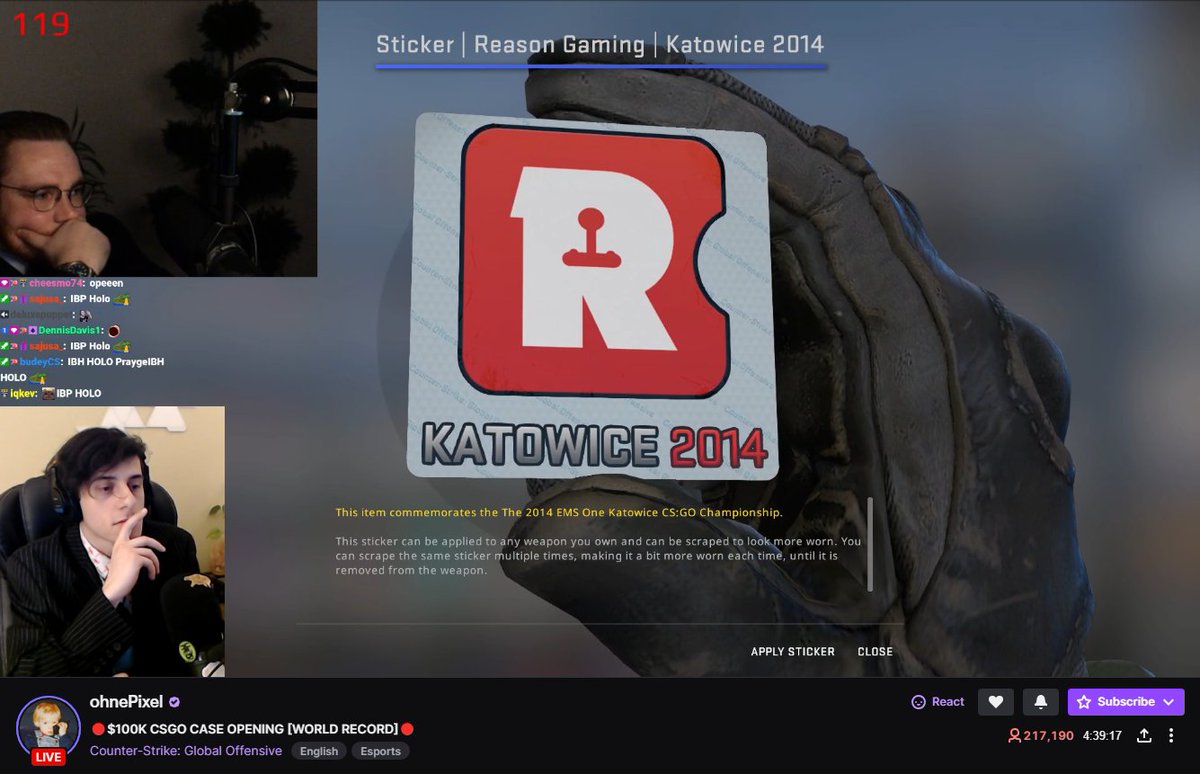The height and width of the screenshot is (774, 1200).
Task: Click the commemorates Katowice Championship description text
Action: (559, 513)
